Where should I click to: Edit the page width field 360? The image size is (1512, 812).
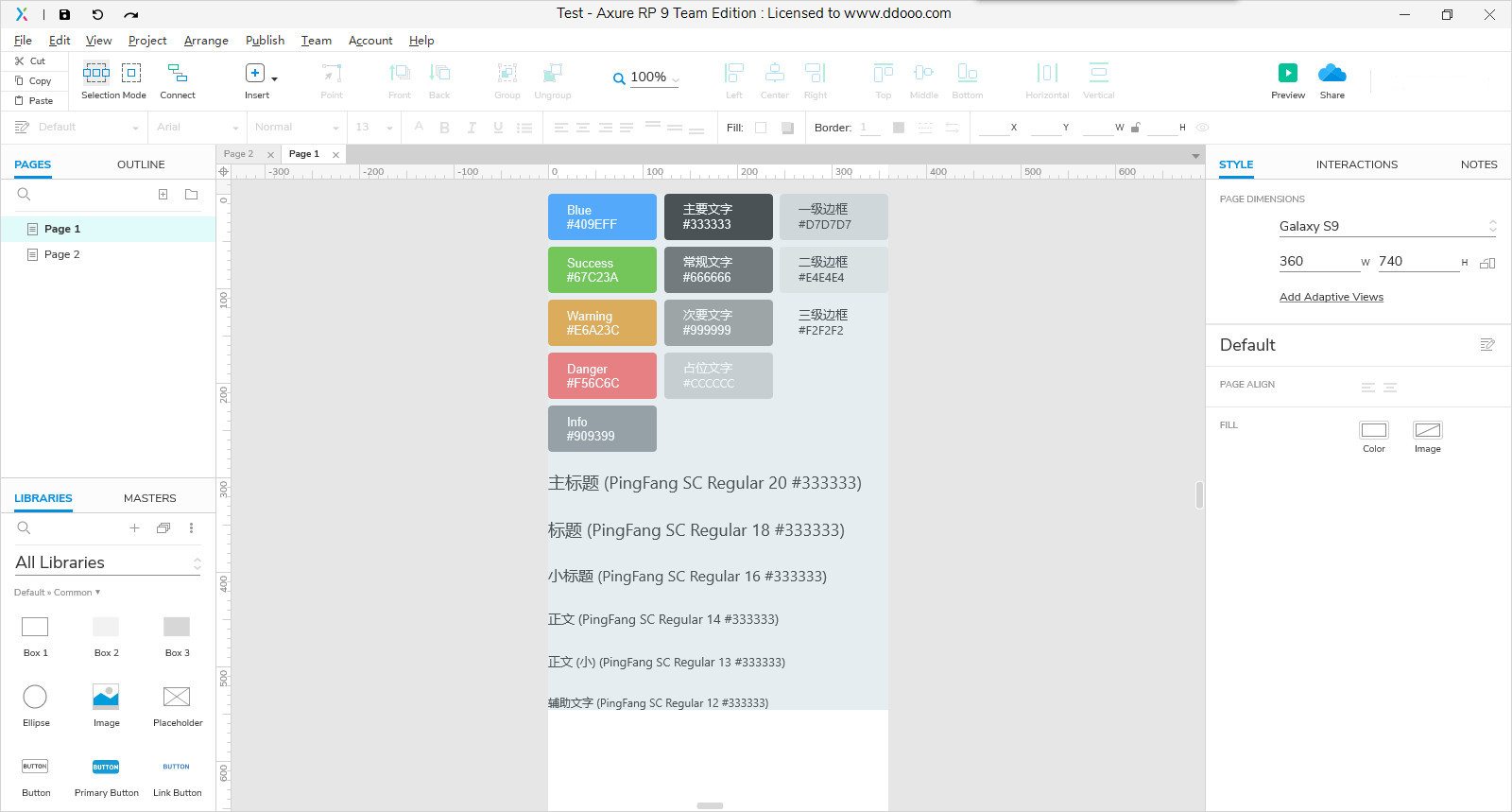pos(1319,261)
